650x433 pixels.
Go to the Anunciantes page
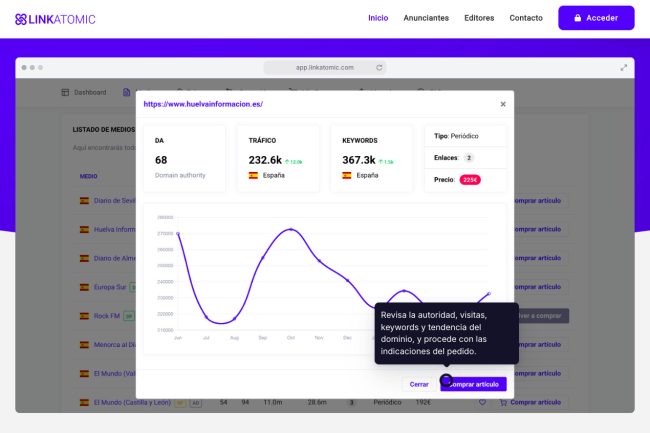point(426,18)
